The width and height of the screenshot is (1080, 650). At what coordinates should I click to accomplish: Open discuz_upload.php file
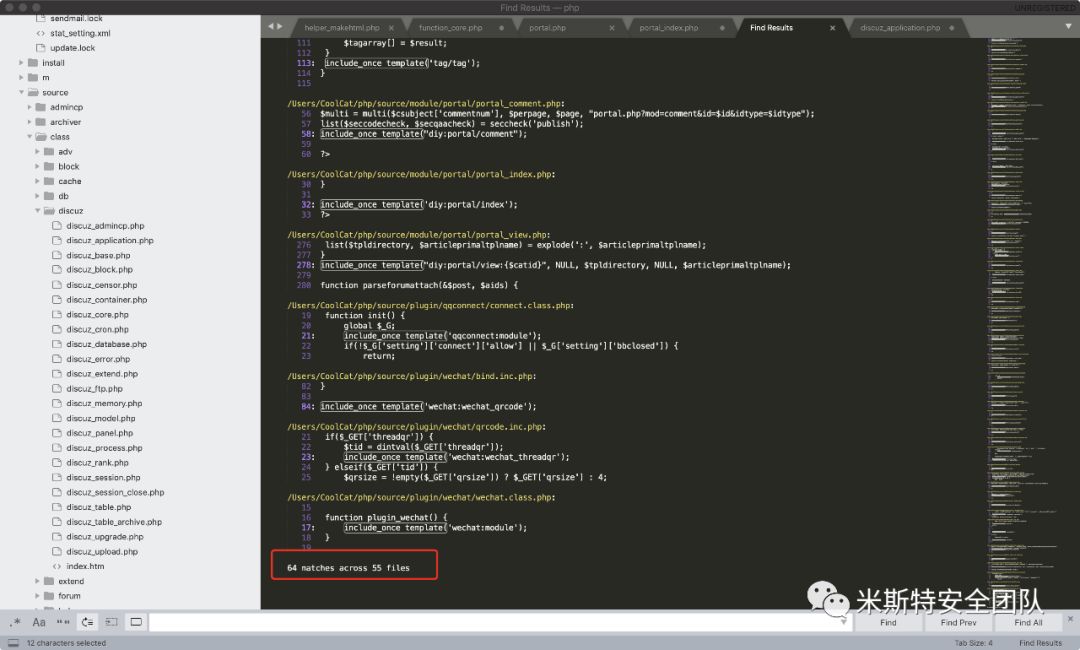(x=102, y=552)
